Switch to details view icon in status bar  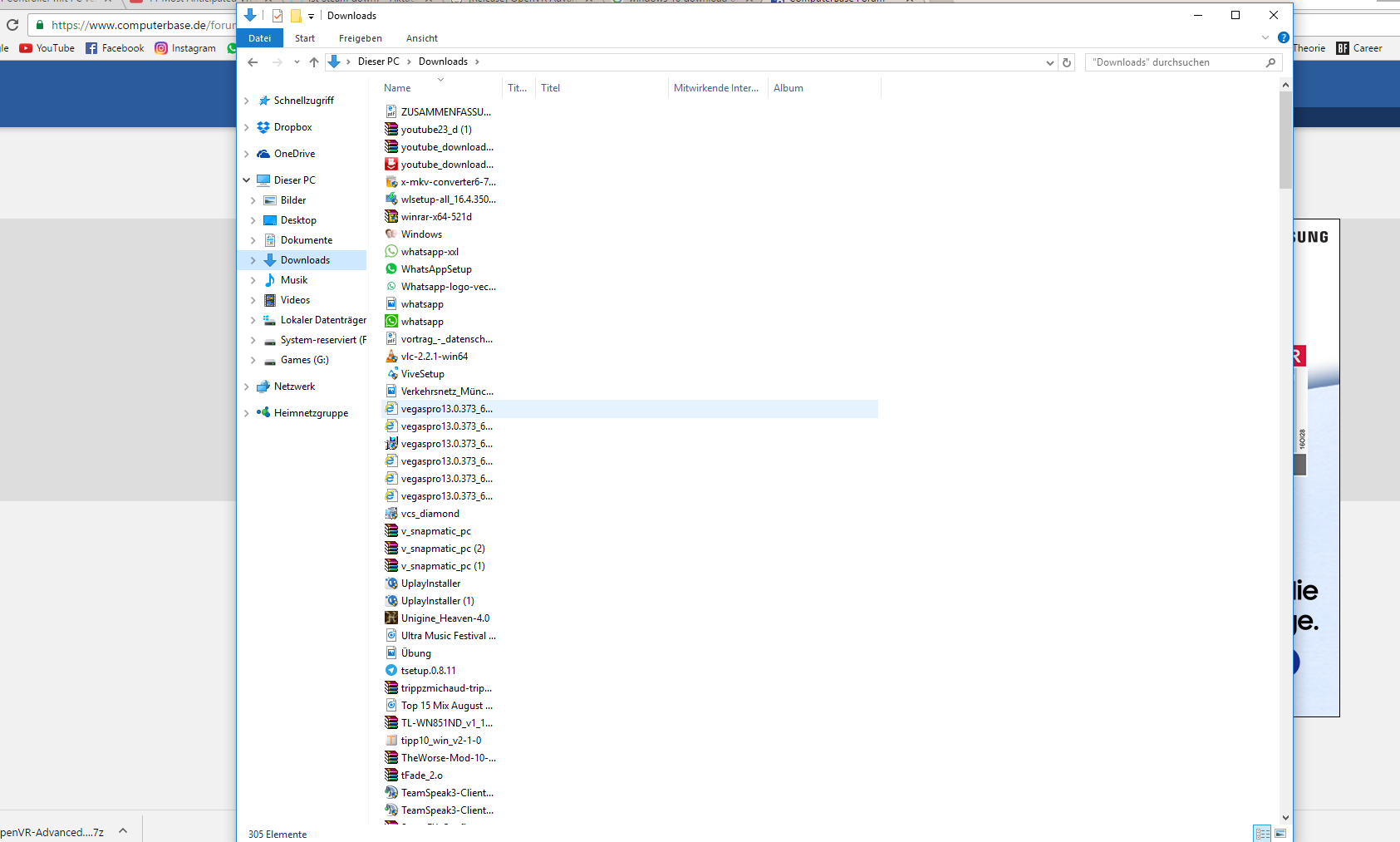tap(1262, 834)
